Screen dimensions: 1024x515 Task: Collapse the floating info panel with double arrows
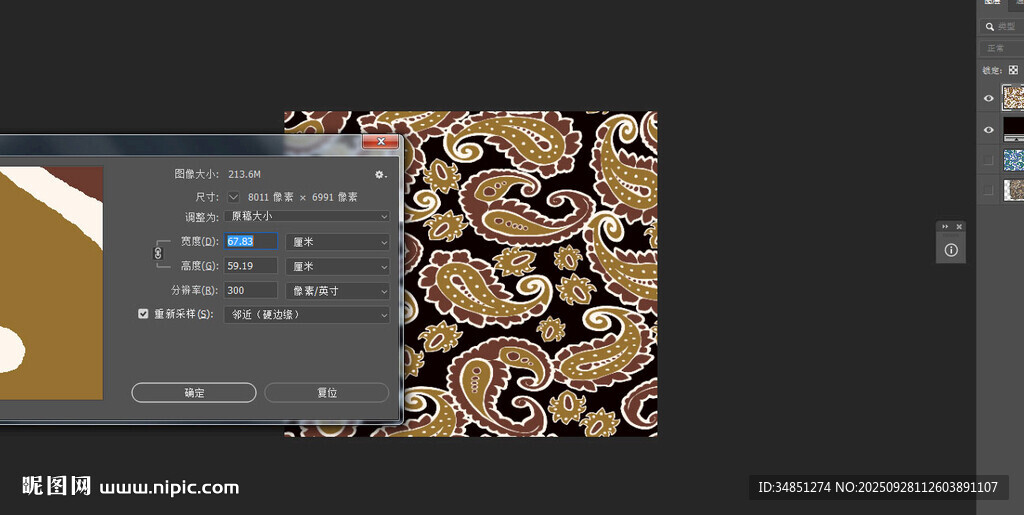coord(945,227)
